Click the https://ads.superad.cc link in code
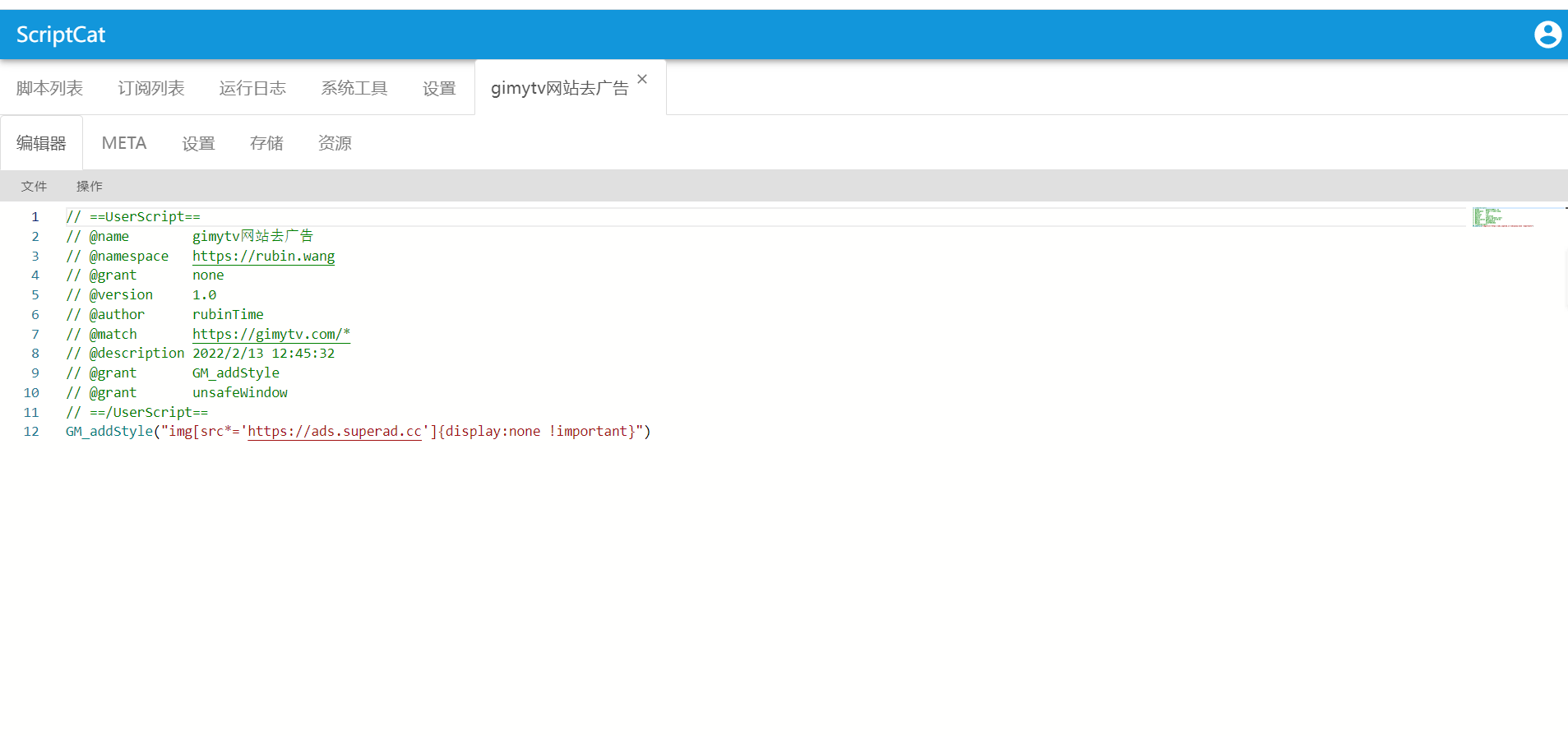The height and width of the screenshot is (736, 1568). tap(335, 431)
